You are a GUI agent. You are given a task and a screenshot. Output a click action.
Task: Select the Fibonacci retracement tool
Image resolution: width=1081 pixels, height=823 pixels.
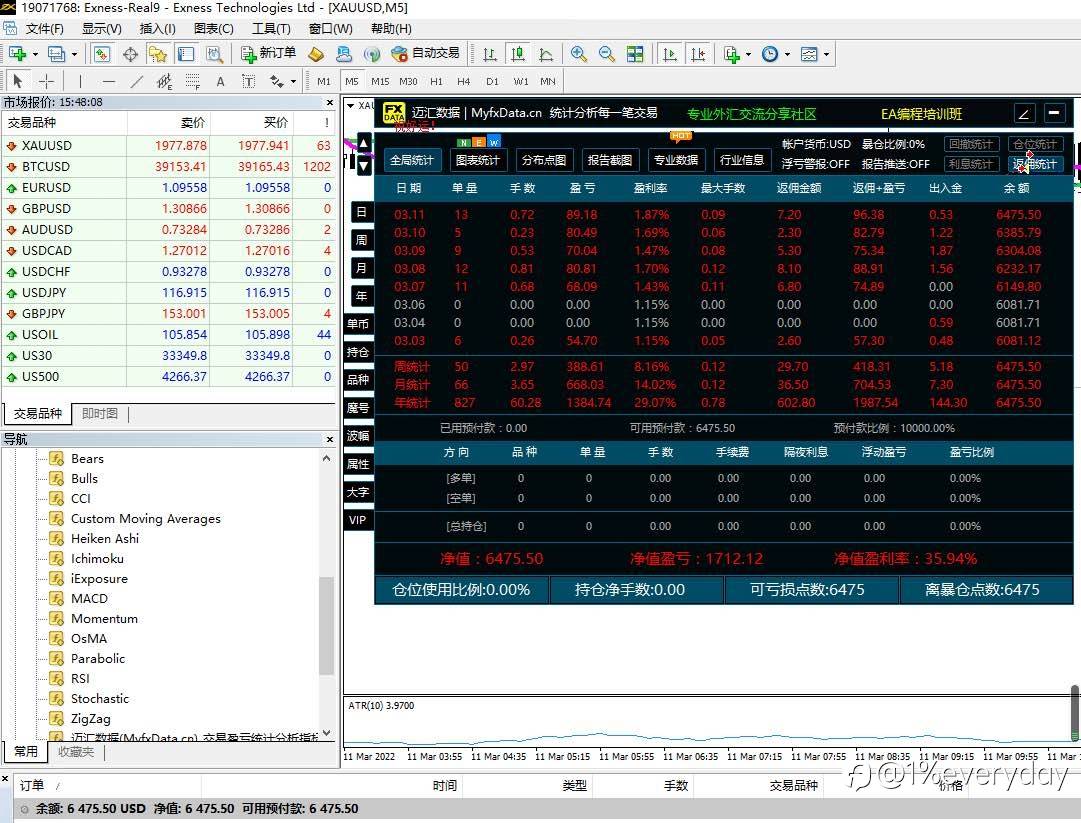tap(192, 82)
